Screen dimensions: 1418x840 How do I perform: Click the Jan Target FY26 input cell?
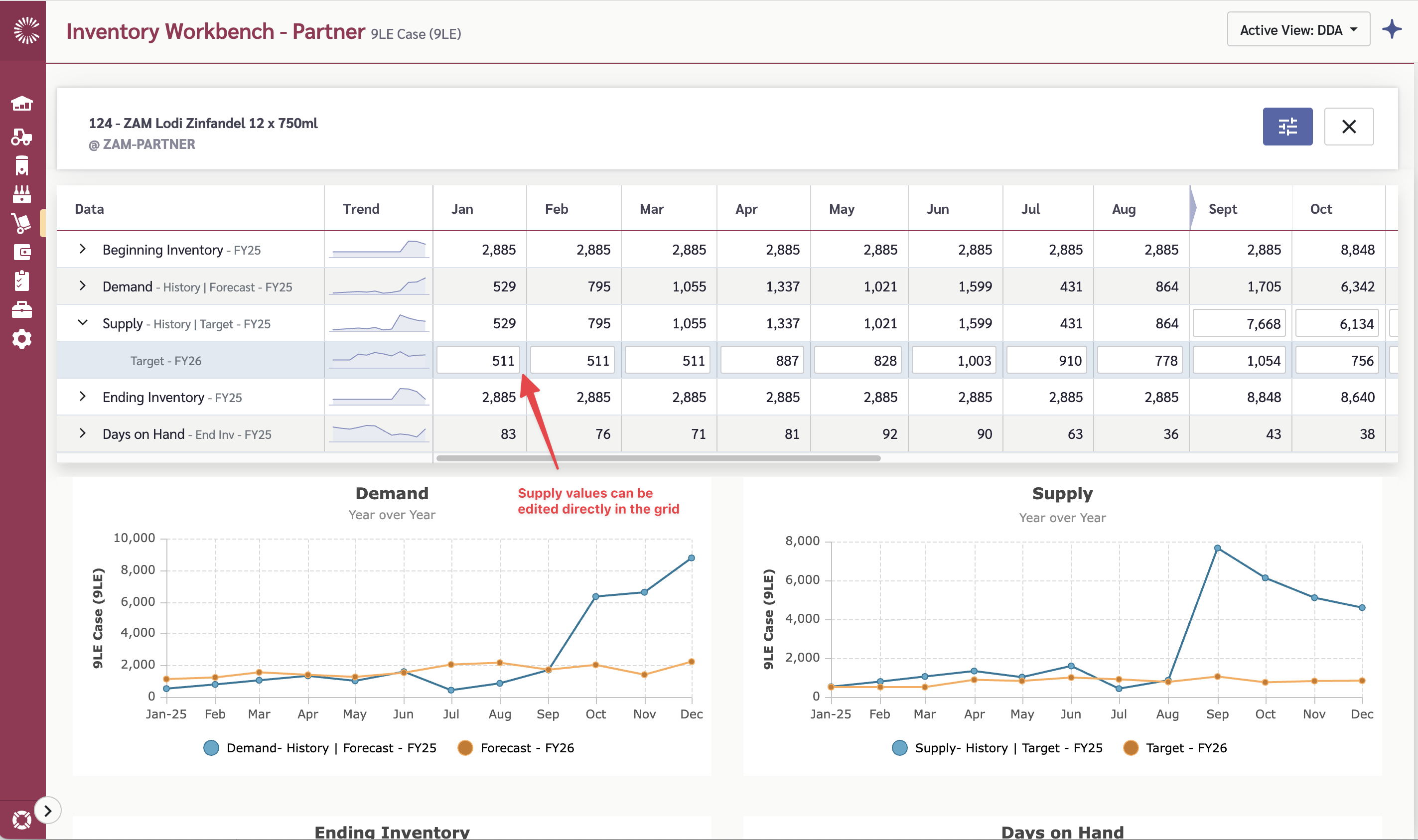click(478, 361)
